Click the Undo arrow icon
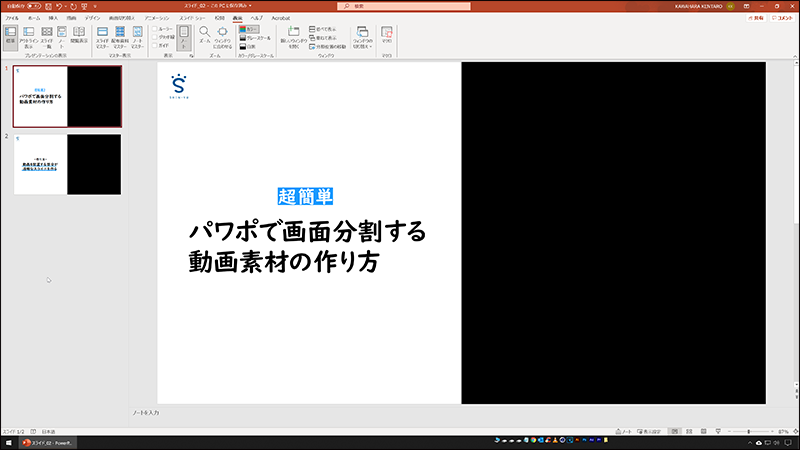This screenshot has width=800, height=450. 59,6
